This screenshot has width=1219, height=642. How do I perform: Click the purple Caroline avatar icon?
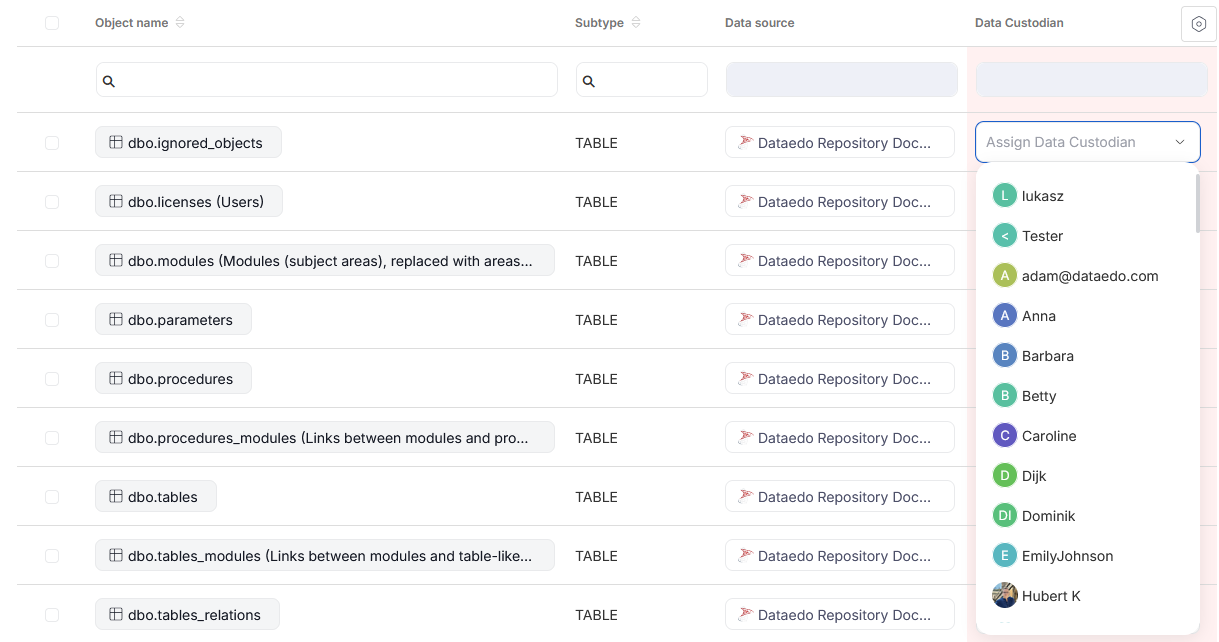(1004, 436)
